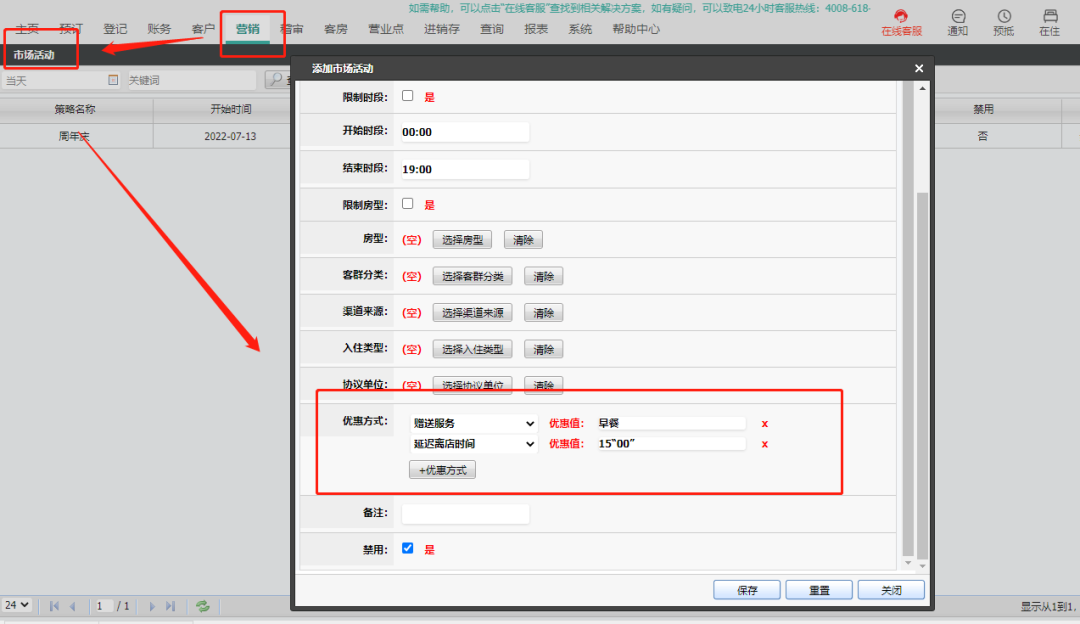Click the 周年庆 strategy row cell
The width and height of the screenshot is (1080, 624).
74,136
